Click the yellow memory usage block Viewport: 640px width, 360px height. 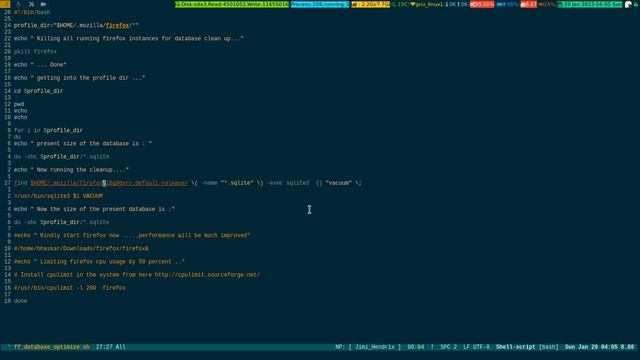pos(371,4)
